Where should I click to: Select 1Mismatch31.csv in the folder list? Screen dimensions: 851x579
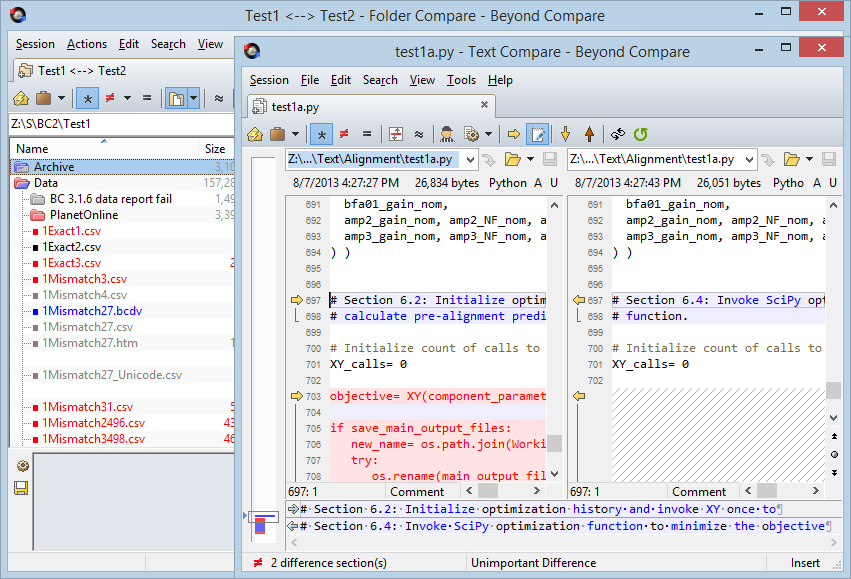click(87, 407)
